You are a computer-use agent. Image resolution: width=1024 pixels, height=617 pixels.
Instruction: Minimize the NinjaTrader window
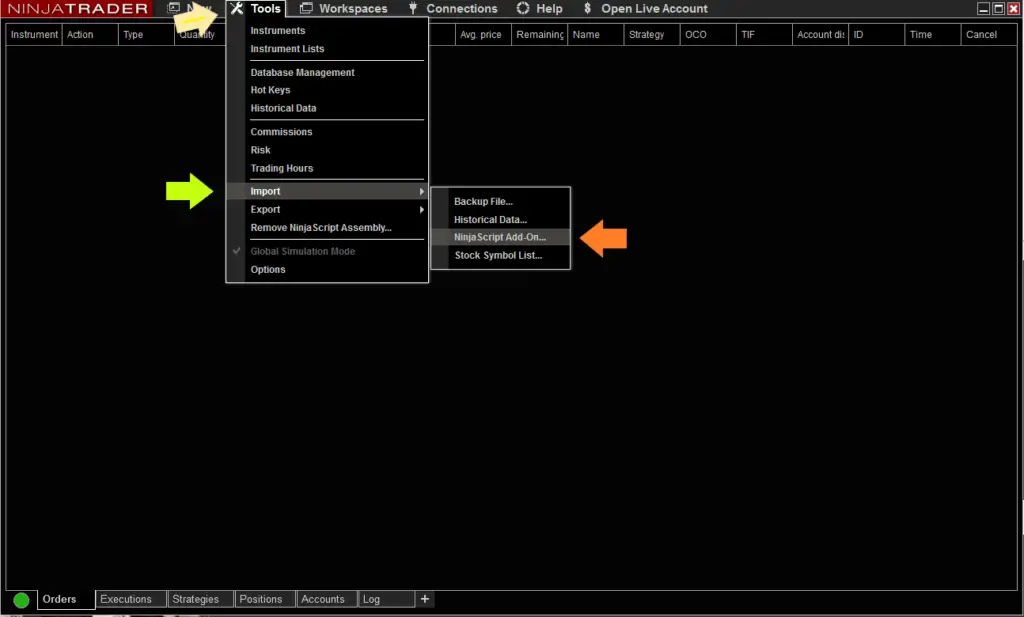(984, 8)
